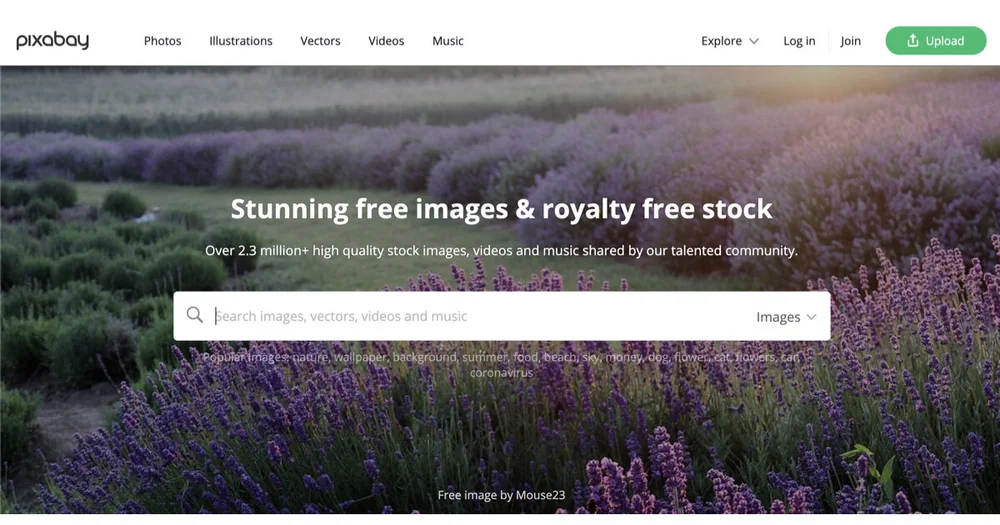1000x525 pixels.
Task: Click the upload arrow icon
Action: 913,41
